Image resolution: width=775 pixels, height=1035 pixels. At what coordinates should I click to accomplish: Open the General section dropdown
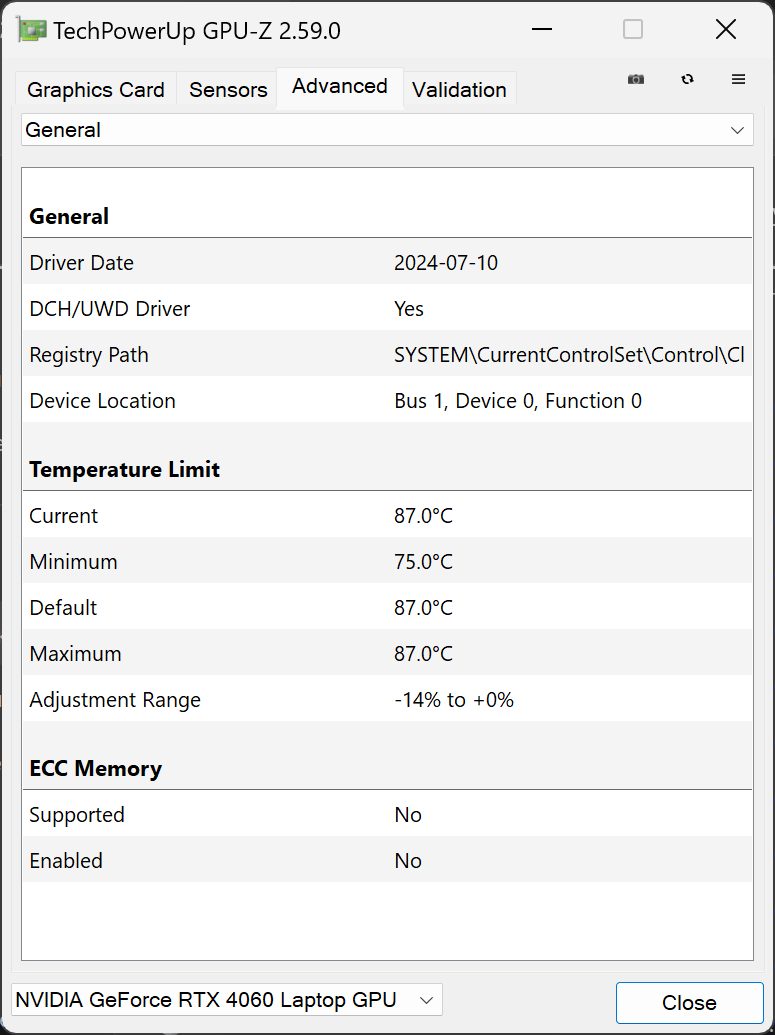pos(387,130)
